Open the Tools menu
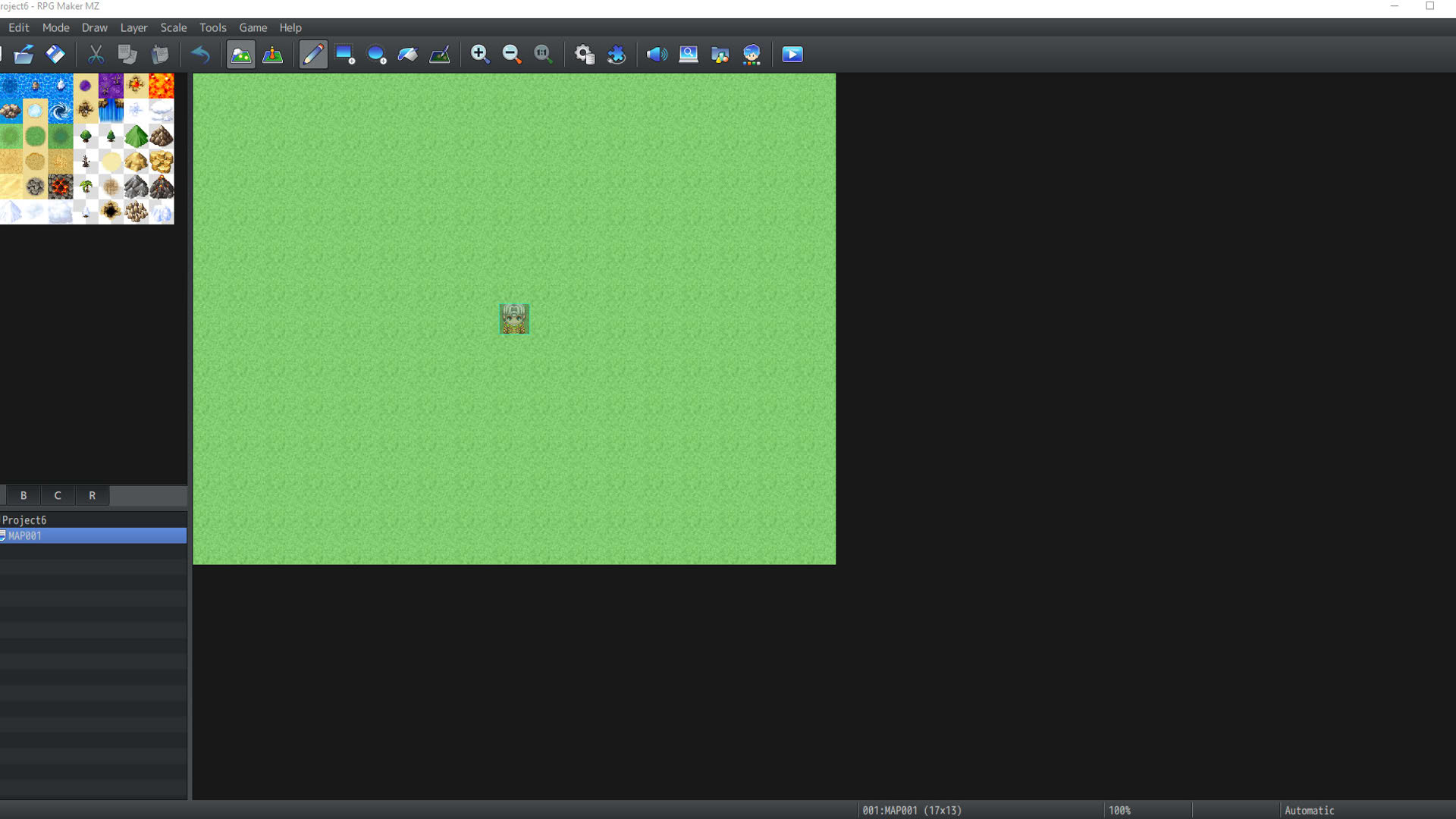Viewport: 1456px width, 819px height. click(213, 27)
